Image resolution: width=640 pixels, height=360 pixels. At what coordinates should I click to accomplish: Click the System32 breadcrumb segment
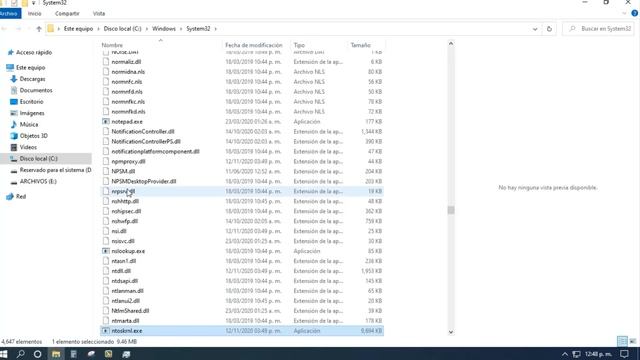(198, 29)
